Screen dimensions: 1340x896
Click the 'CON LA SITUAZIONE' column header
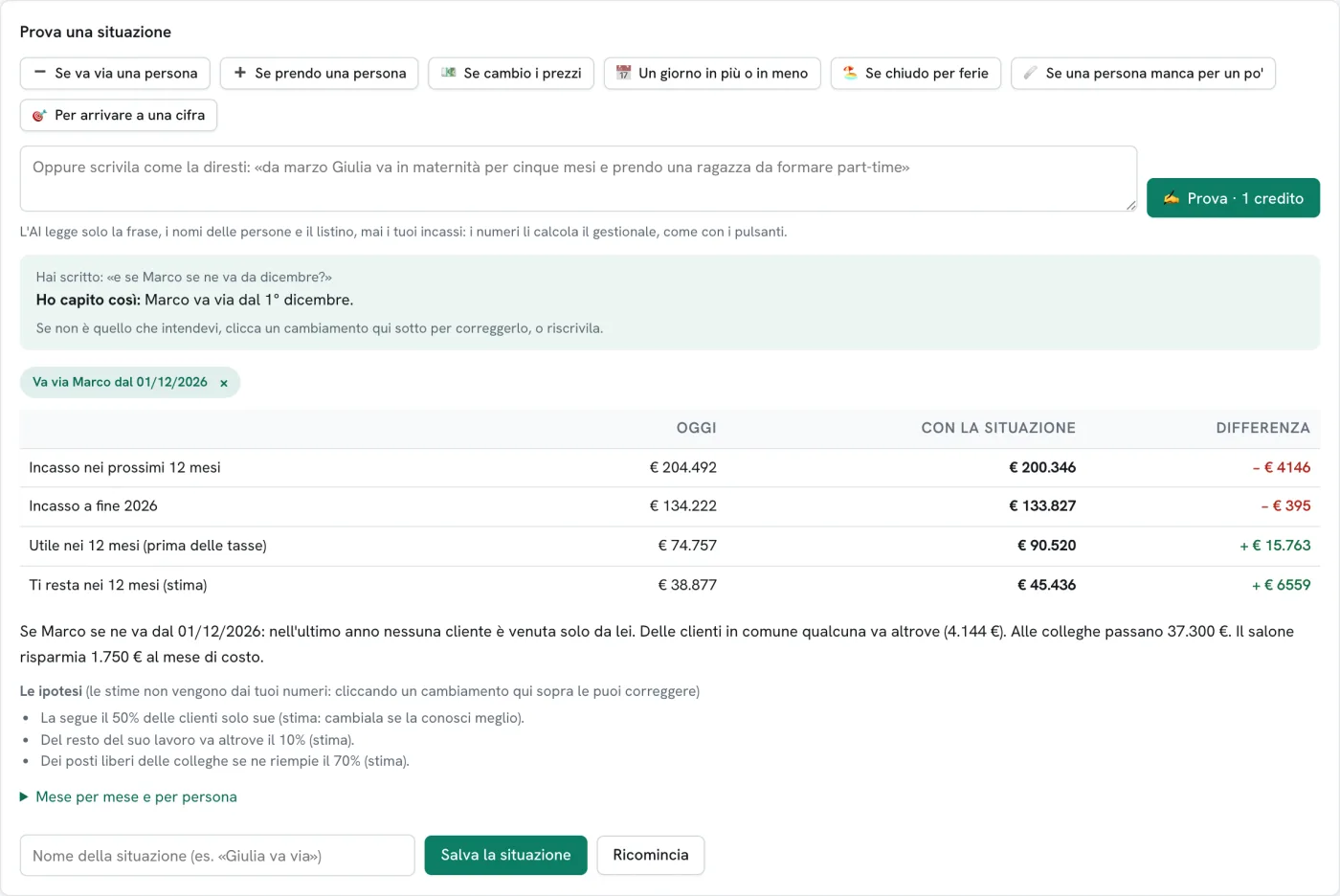(998, 428)
